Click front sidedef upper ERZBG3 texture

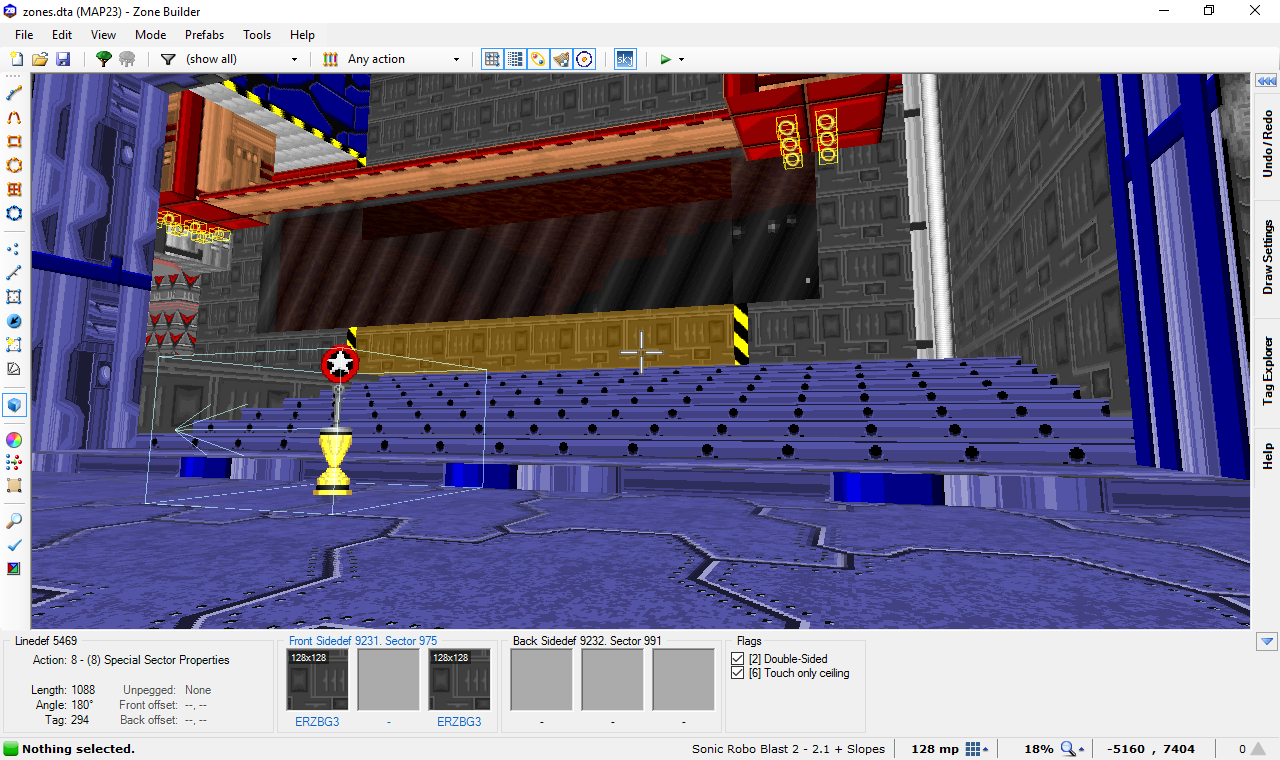click(x=317, y=680)
